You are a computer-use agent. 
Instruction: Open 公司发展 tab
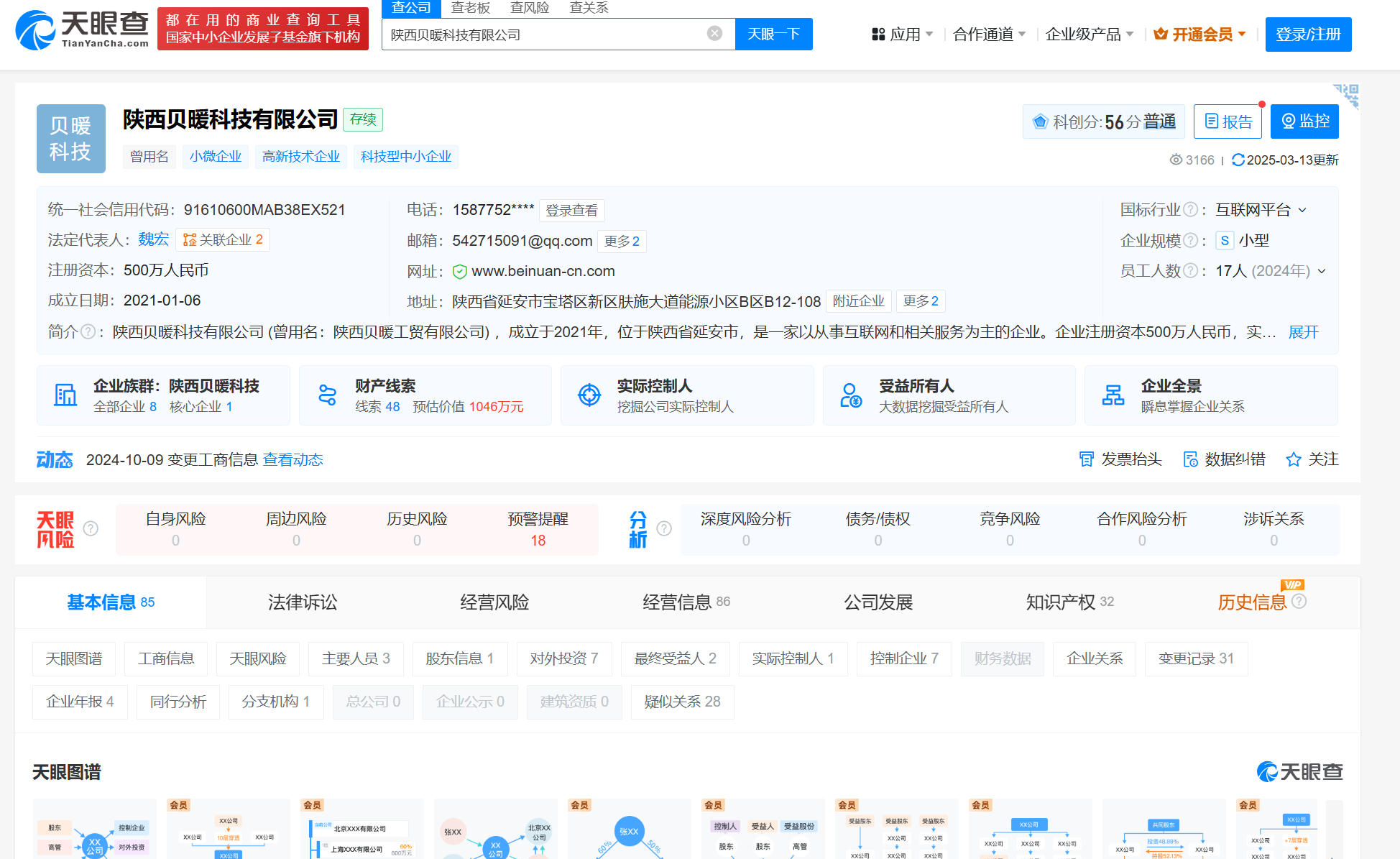pyautogui.click(x=878, y=602)
